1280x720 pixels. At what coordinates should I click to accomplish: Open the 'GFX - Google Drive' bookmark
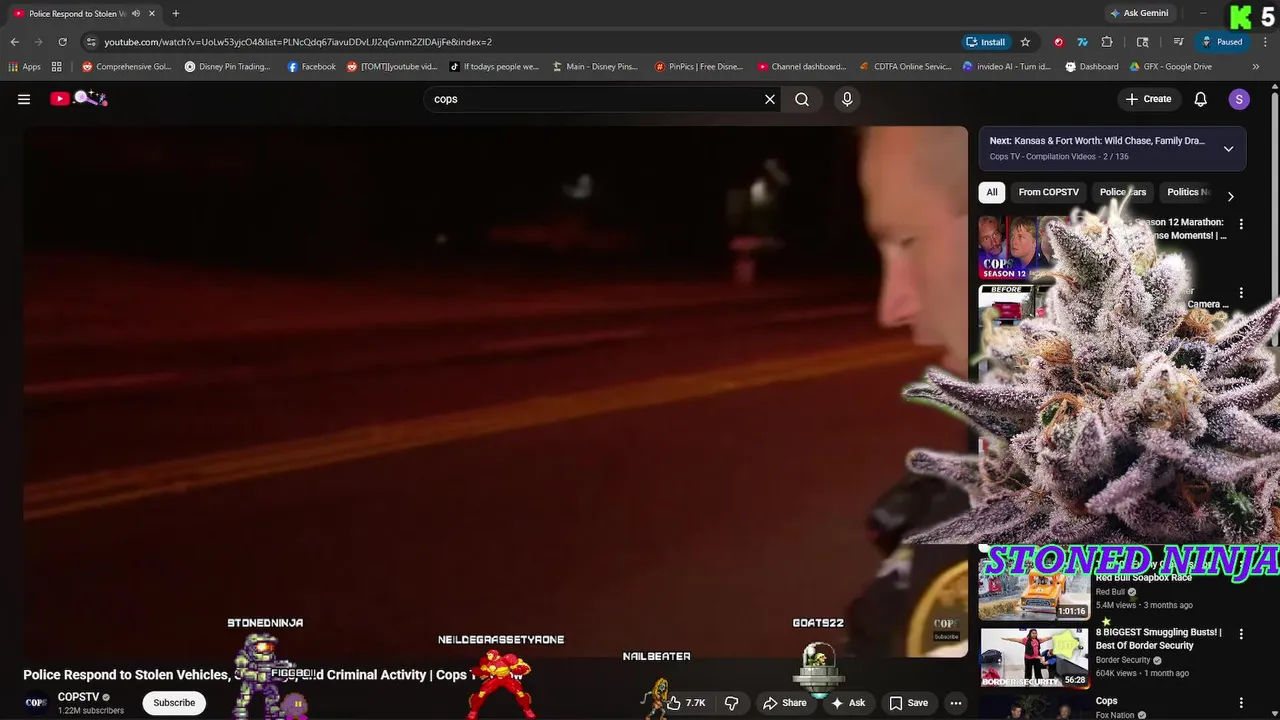[x=1171, y=67]
